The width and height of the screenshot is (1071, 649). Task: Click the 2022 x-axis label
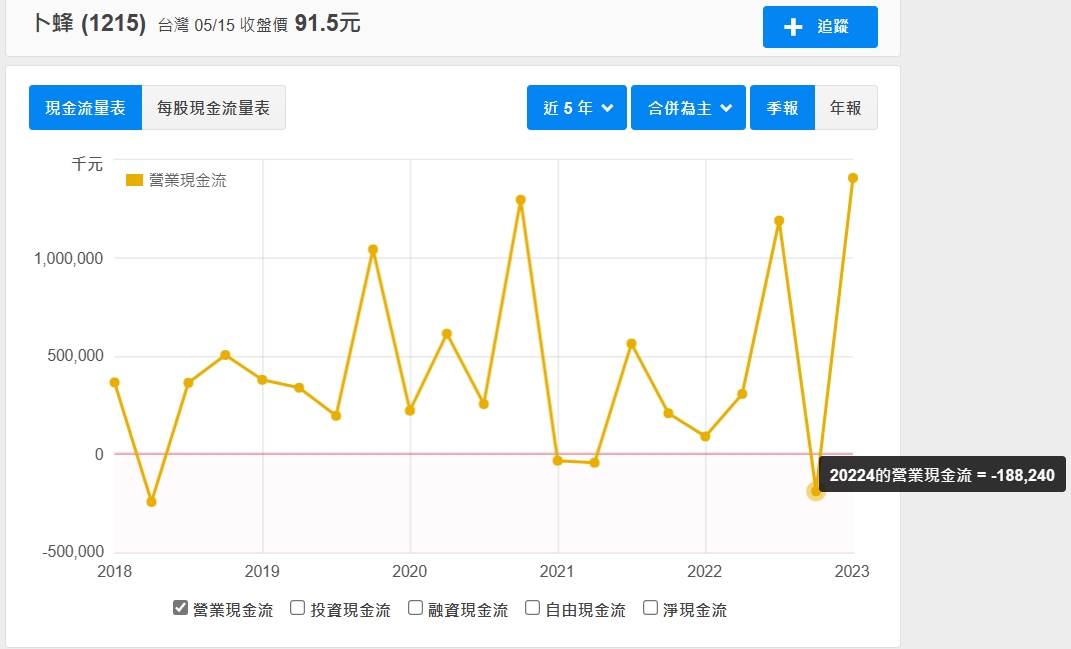pyautogui.click(x=705, y=572)
